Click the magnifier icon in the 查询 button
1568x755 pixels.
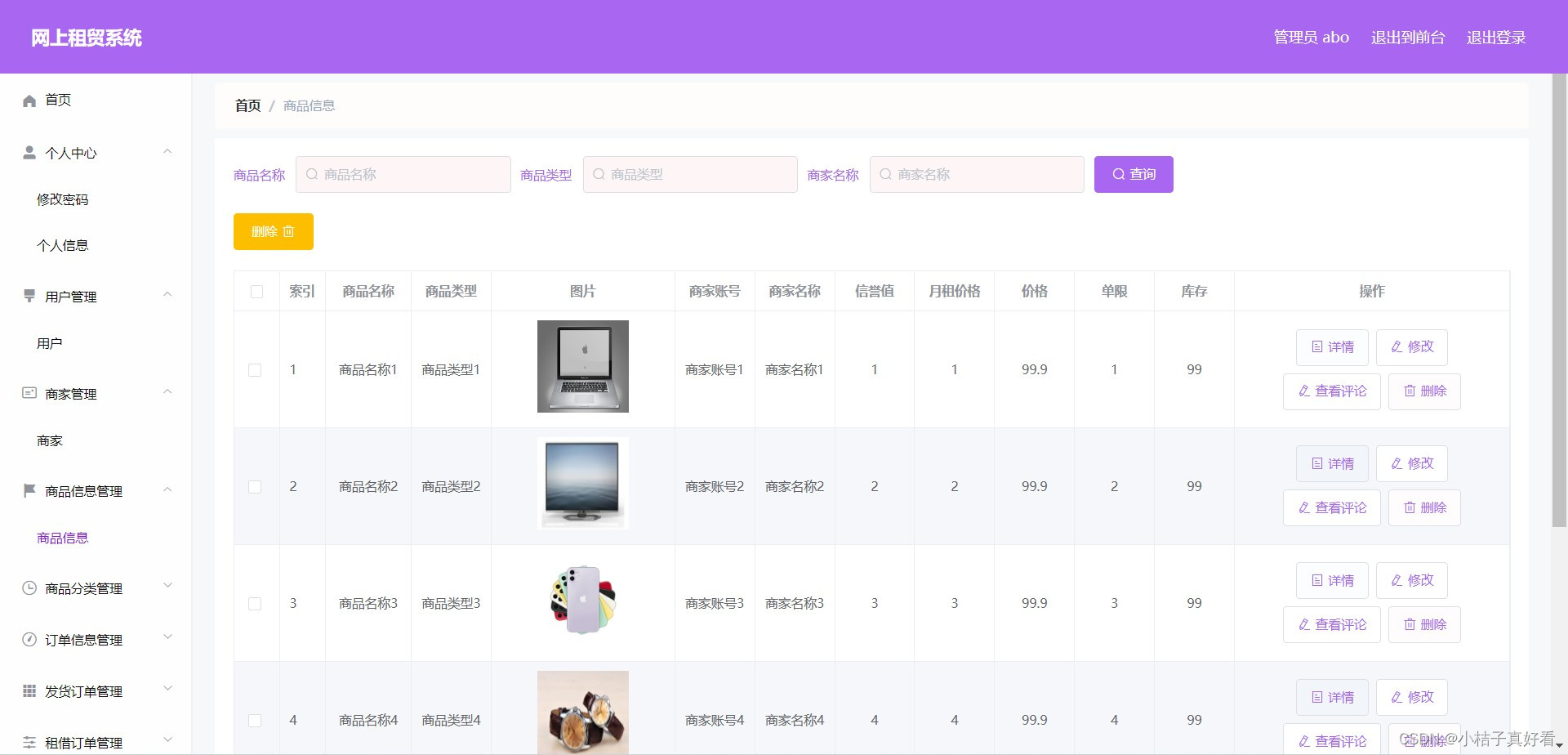1119,174
